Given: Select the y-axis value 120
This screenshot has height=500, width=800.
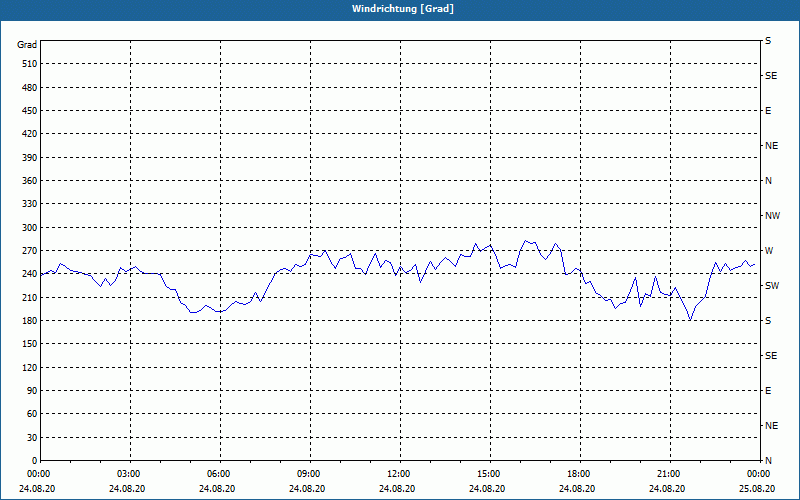Looking at the screenshot, I should 30,367.
